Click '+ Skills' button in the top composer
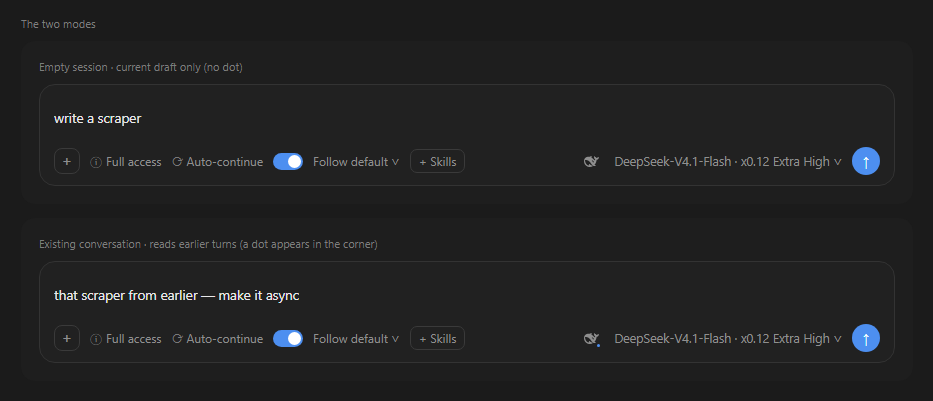The image size is (933, 401). click(x=437, y=161)
